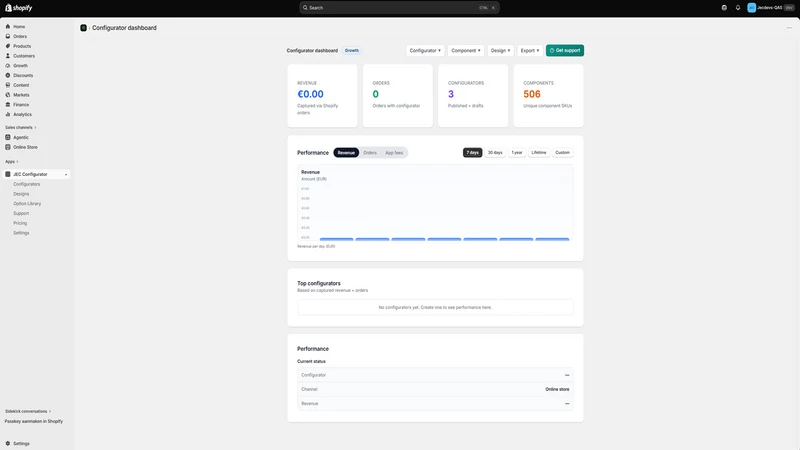800x450 pixels.
Task: Open Analytics chart icon
Action: point(8,114)
